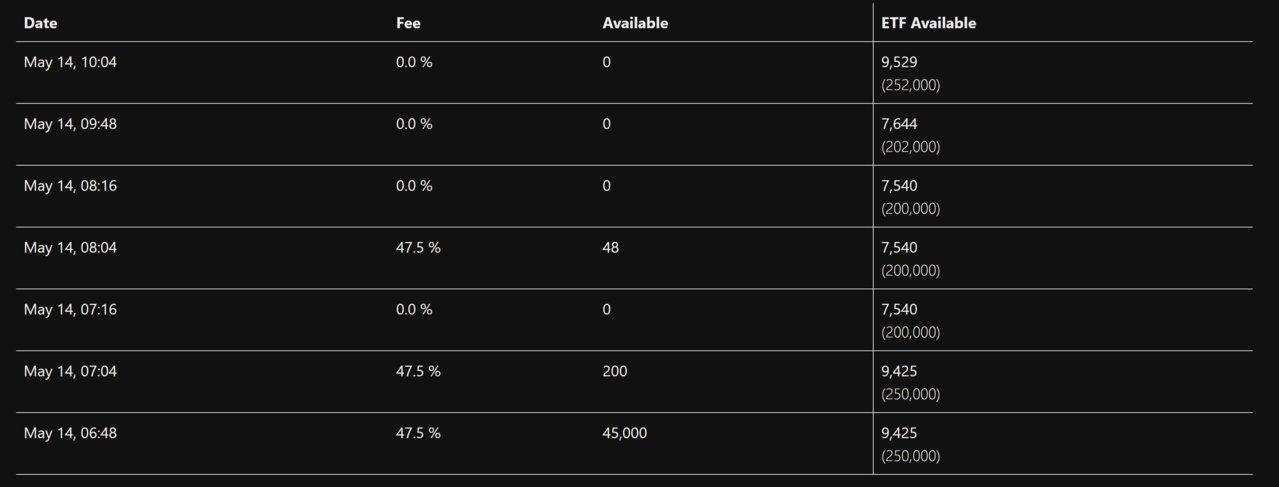Click the 45,000 available value
Image resolution: width=1279 pixels, height=487 pixels.
click(625, 434)
